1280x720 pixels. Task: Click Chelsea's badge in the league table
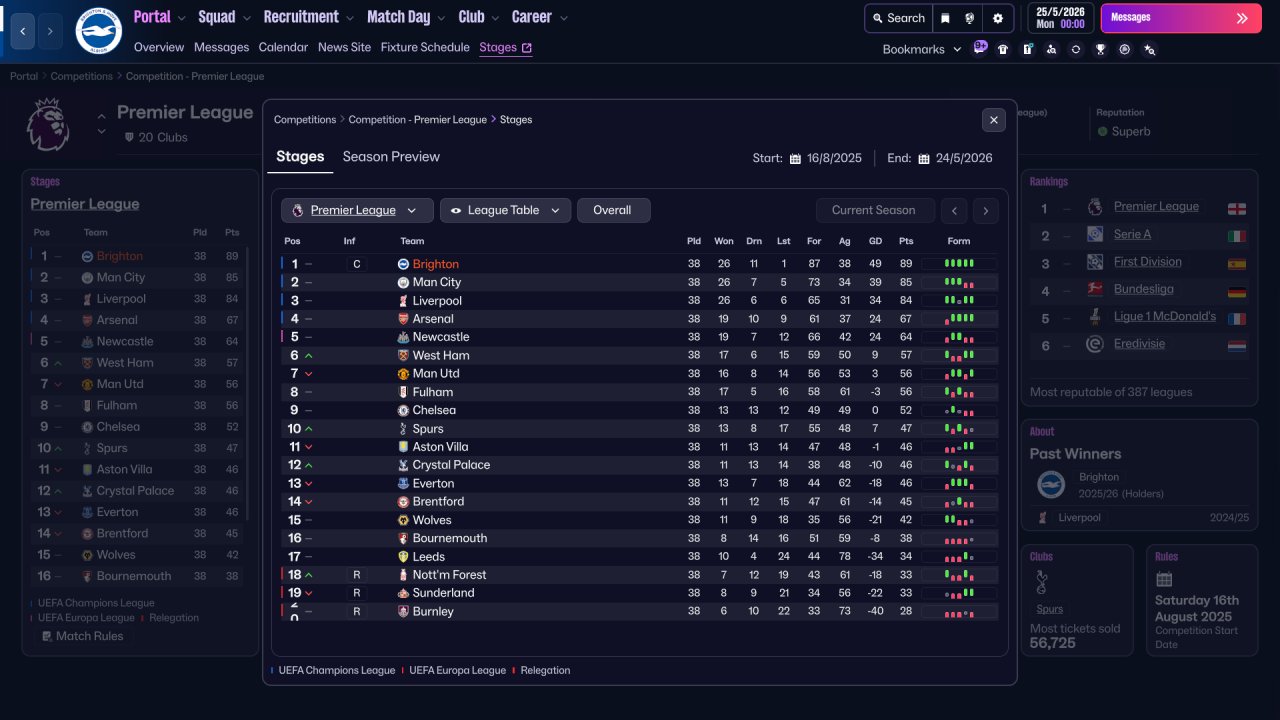403,410
